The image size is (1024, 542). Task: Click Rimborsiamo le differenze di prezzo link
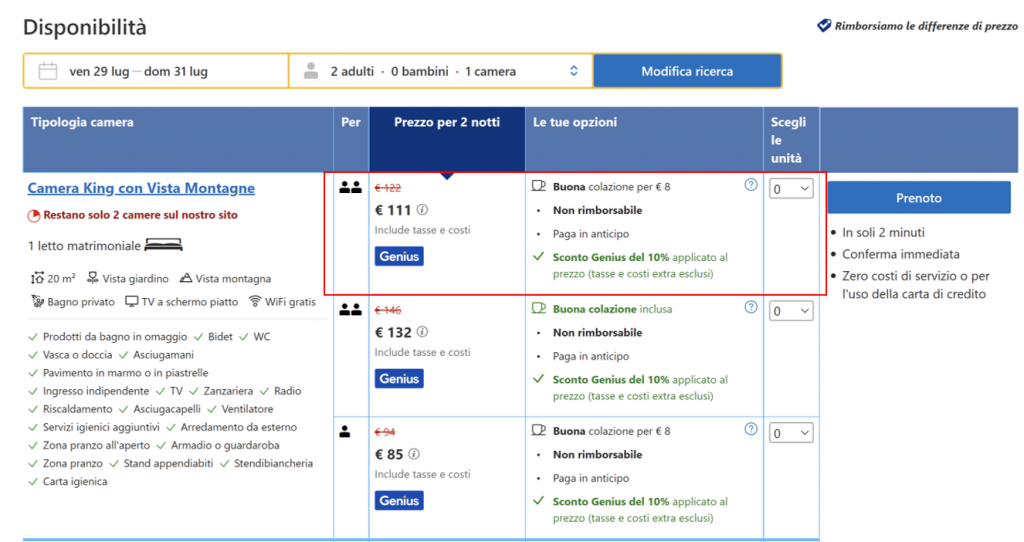926,26
